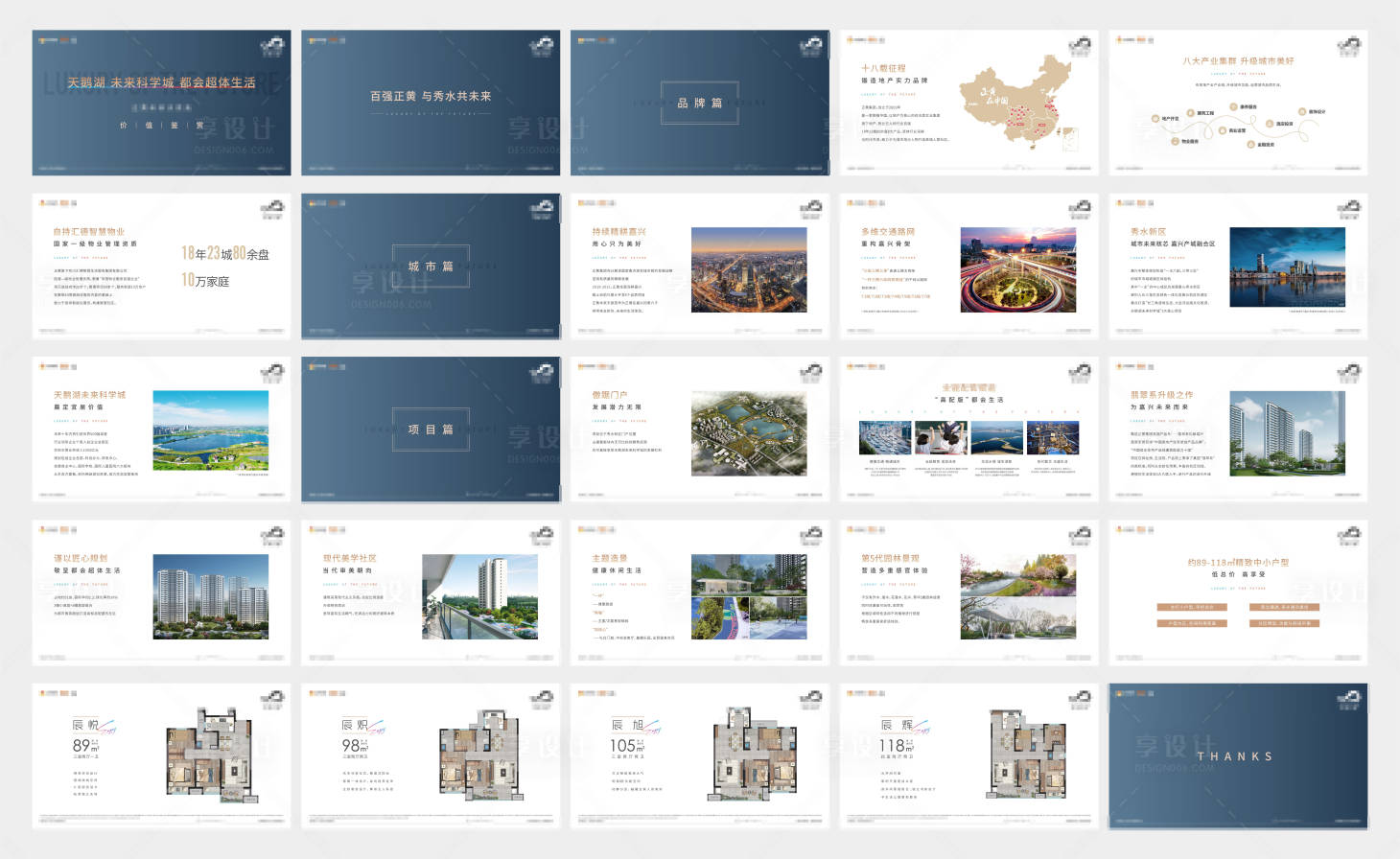Open the waterfront skyline photo
Screen dimensions: 1400x859
pyautogui.click(x=1288, y=267)
